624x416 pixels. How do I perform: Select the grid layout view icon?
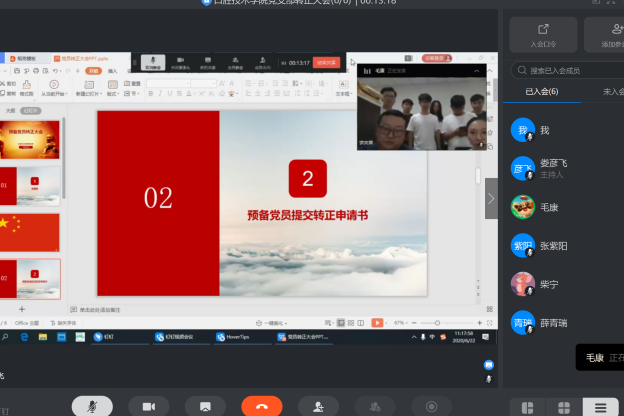click(563, 406)
